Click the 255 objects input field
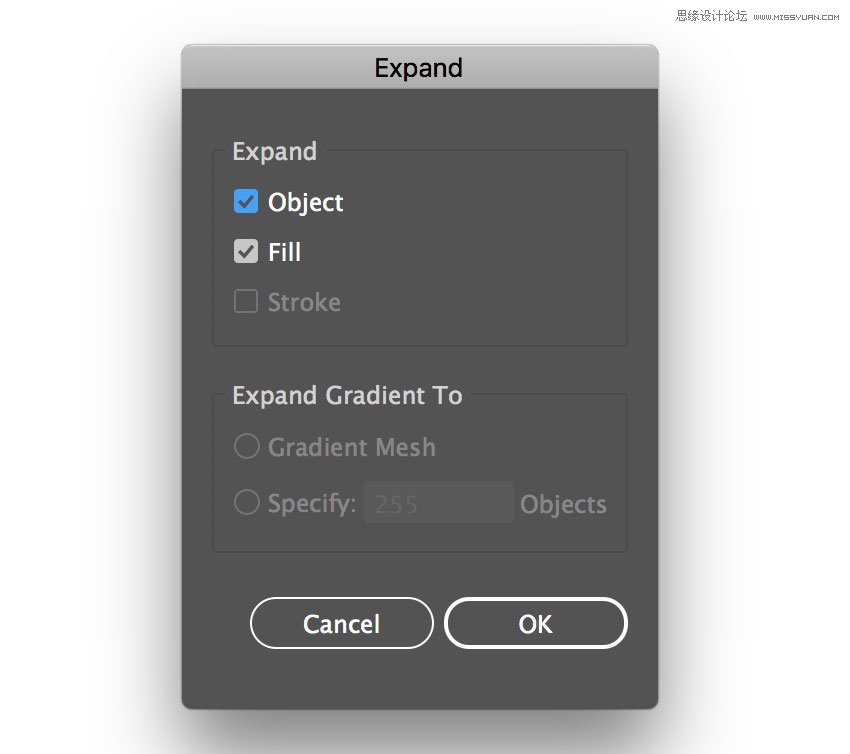The image size is (850, 754). pyautogui.click(x=439, y=503)
